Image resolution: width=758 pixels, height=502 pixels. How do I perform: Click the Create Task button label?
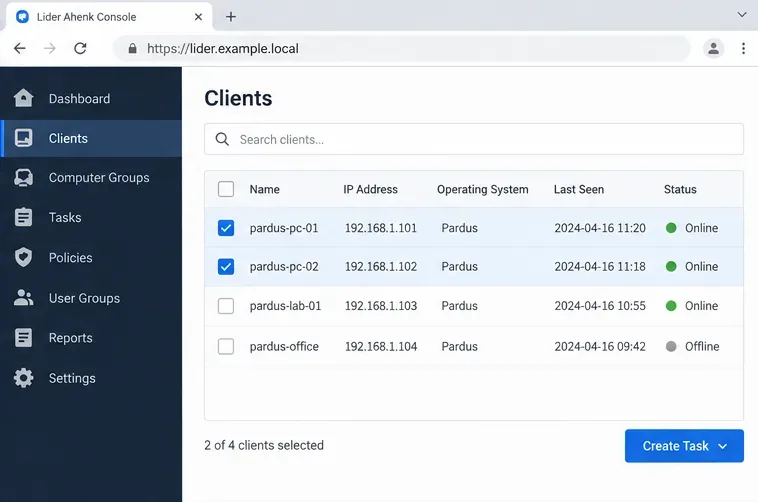(675, 446)
